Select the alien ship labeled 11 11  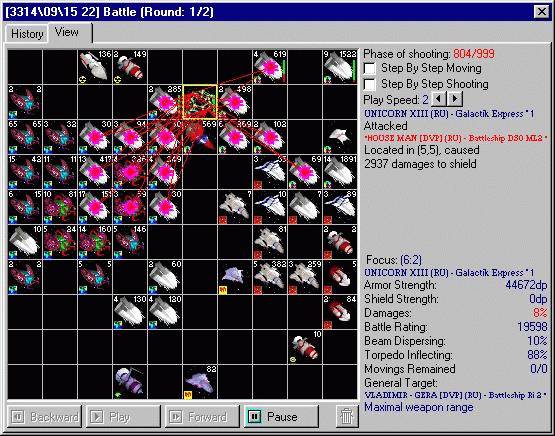click(60, 172)
